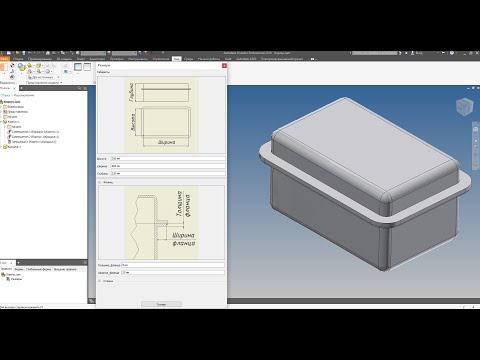Close the Размеры dialog

tap(224, 66)
